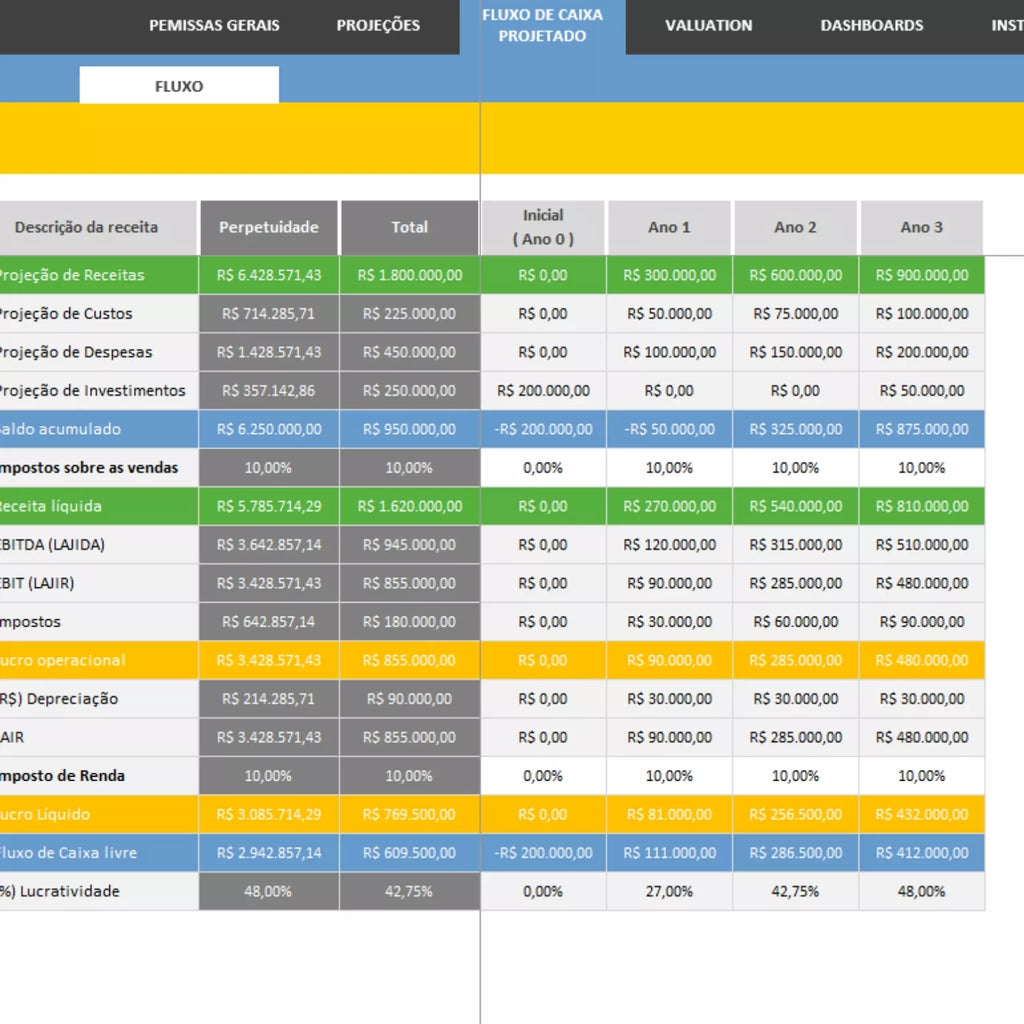
Task: Click the Inicial (Ano 0) header
Action: coord(543,227)
